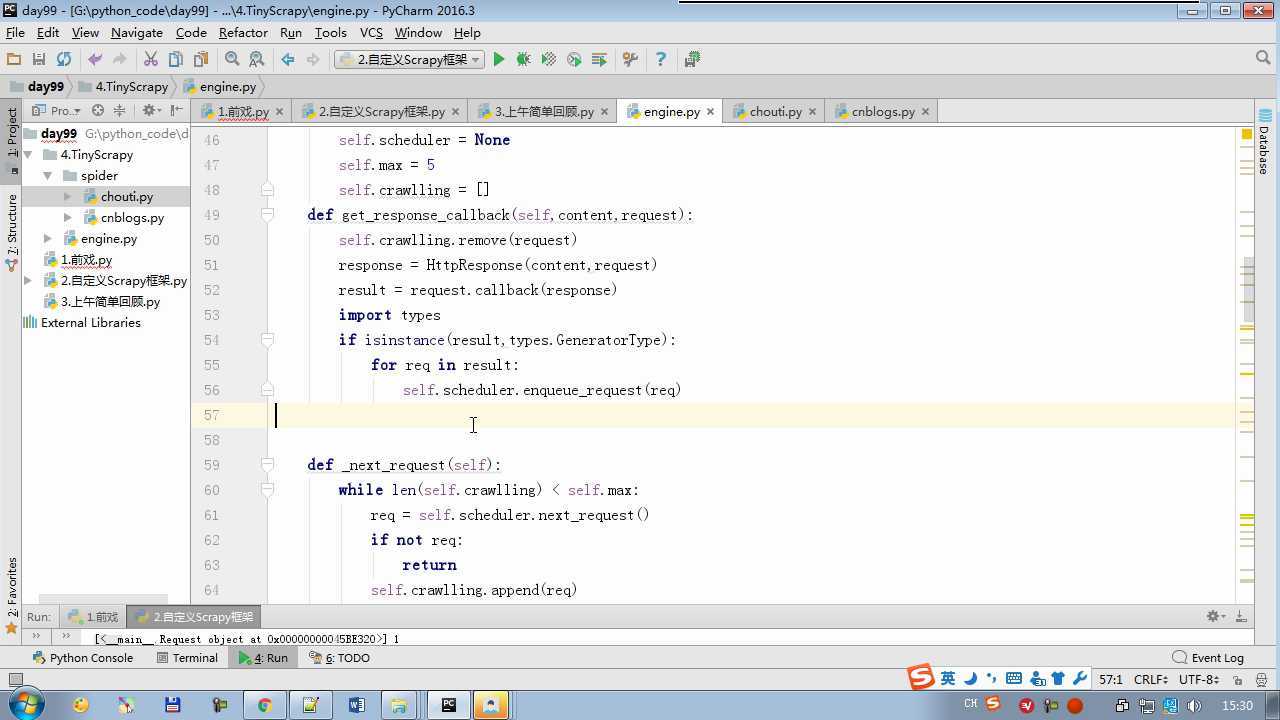The image size is (1280, 720).
Task: Click the editor vertical scrollbar
Action: coord(1247,290)
